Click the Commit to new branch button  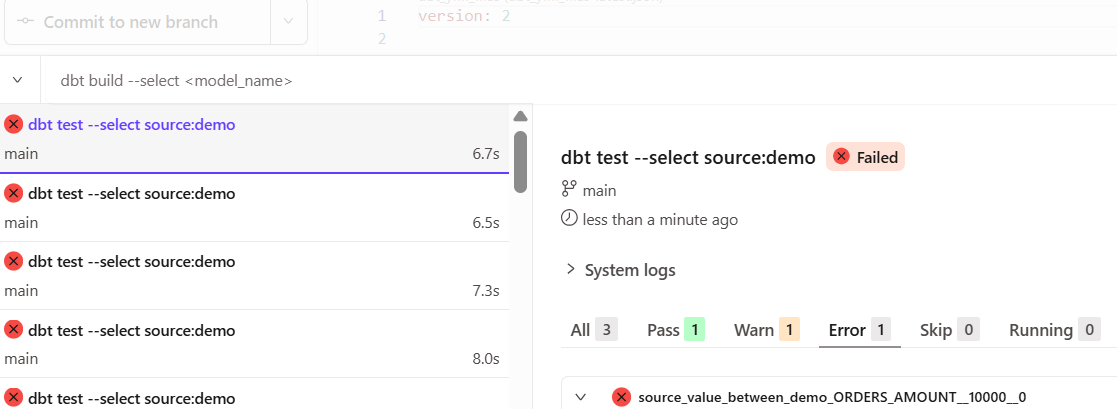pyautogui.click(x=137, y=21)
